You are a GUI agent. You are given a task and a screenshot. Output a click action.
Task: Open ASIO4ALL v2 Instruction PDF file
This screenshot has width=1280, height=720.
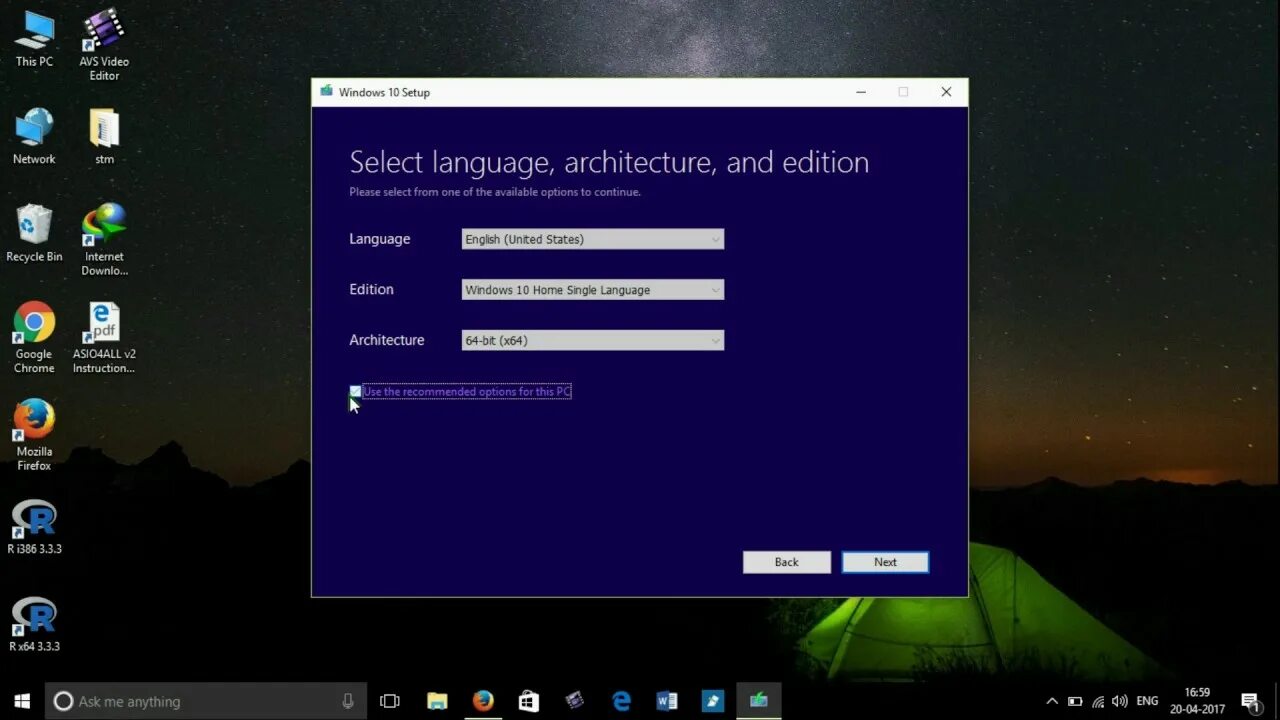[104, 338]
